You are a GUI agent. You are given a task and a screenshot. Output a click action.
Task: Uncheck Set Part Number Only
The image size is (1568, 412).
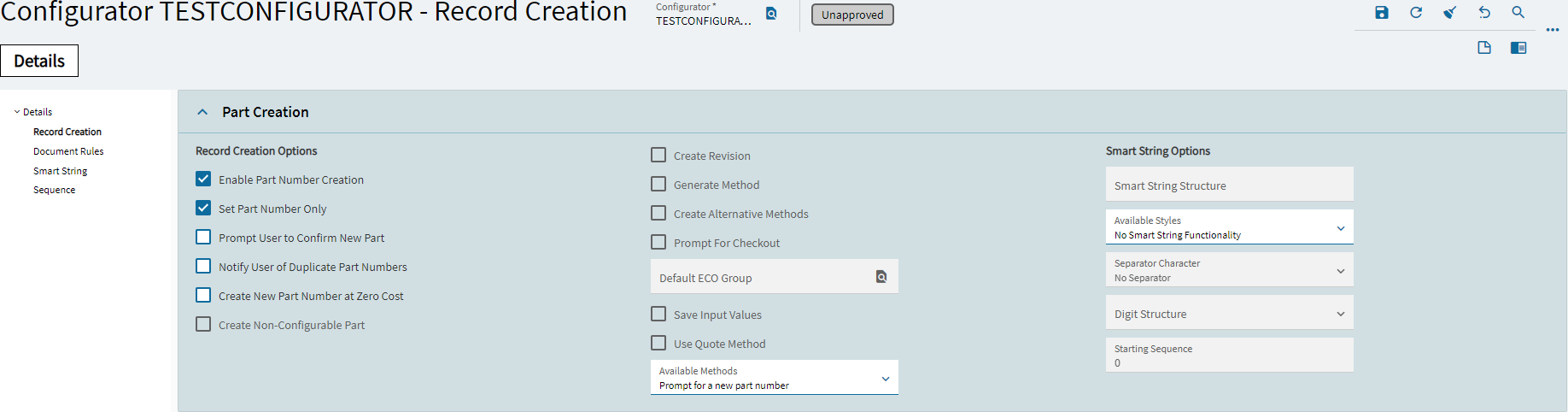pos(203,208)
